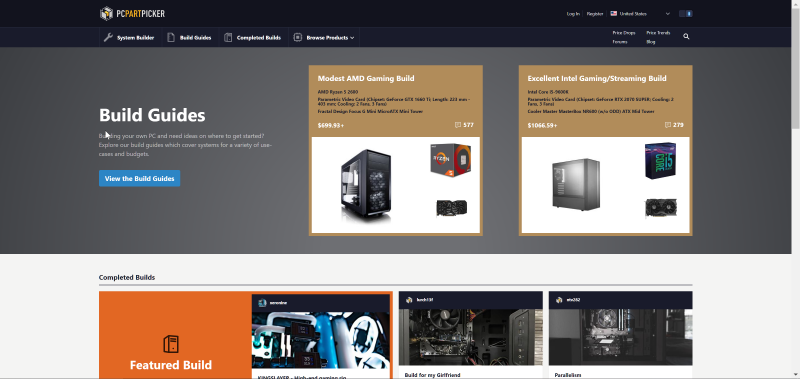This screenshot has width=800, height=379.
Task: Click the Build Guides document icon in navbar
Action: pyautogui.click(x=171, y=37)
